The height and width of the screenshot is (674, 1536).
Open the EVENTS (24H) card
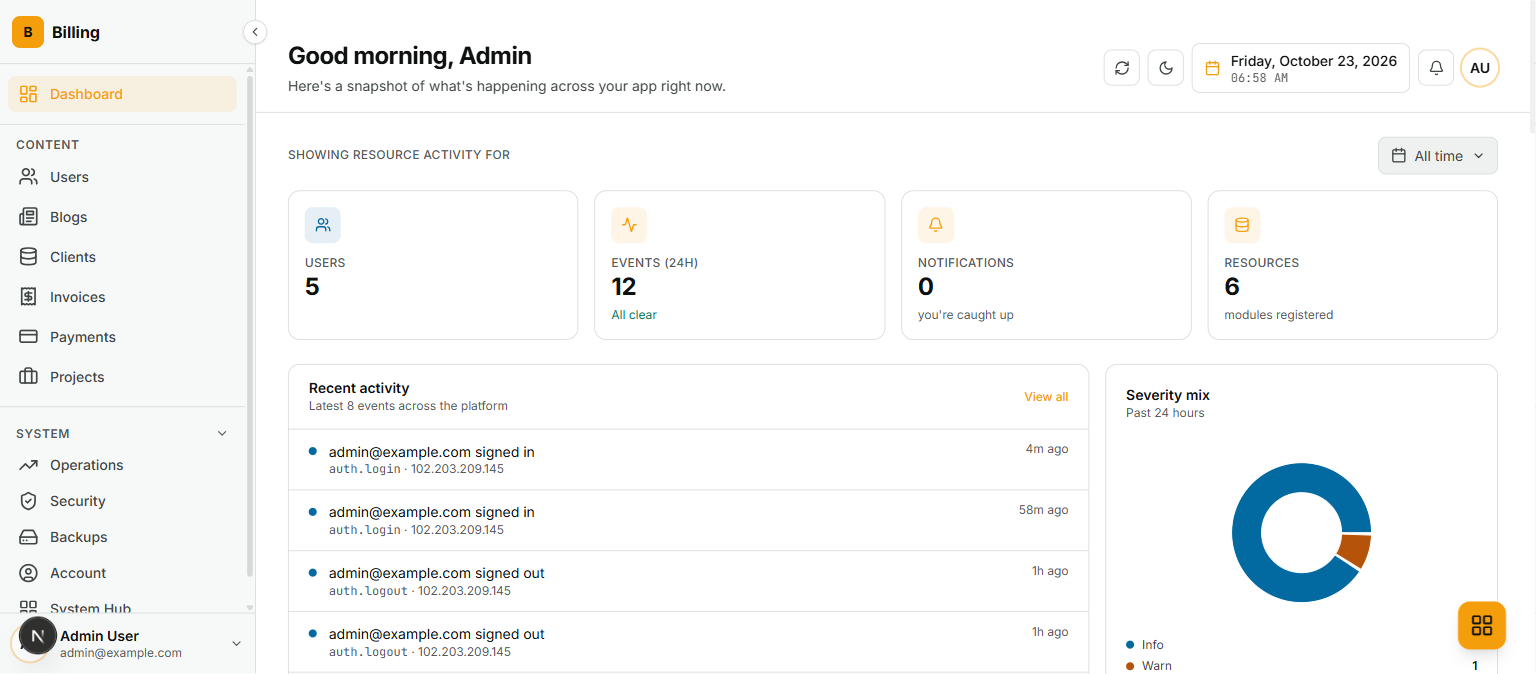739,265
